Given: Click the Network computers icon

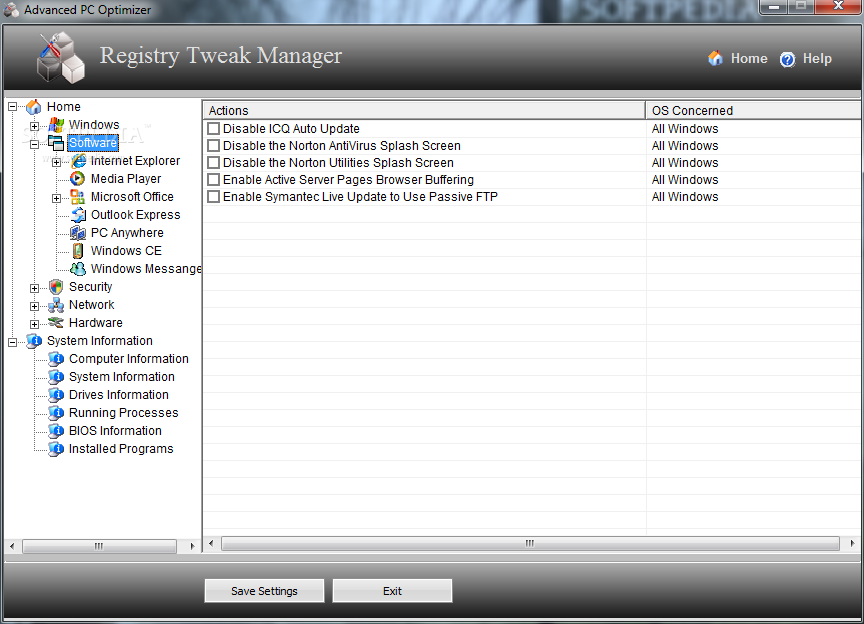Looking at the screenshot, I should coord(56,305).
